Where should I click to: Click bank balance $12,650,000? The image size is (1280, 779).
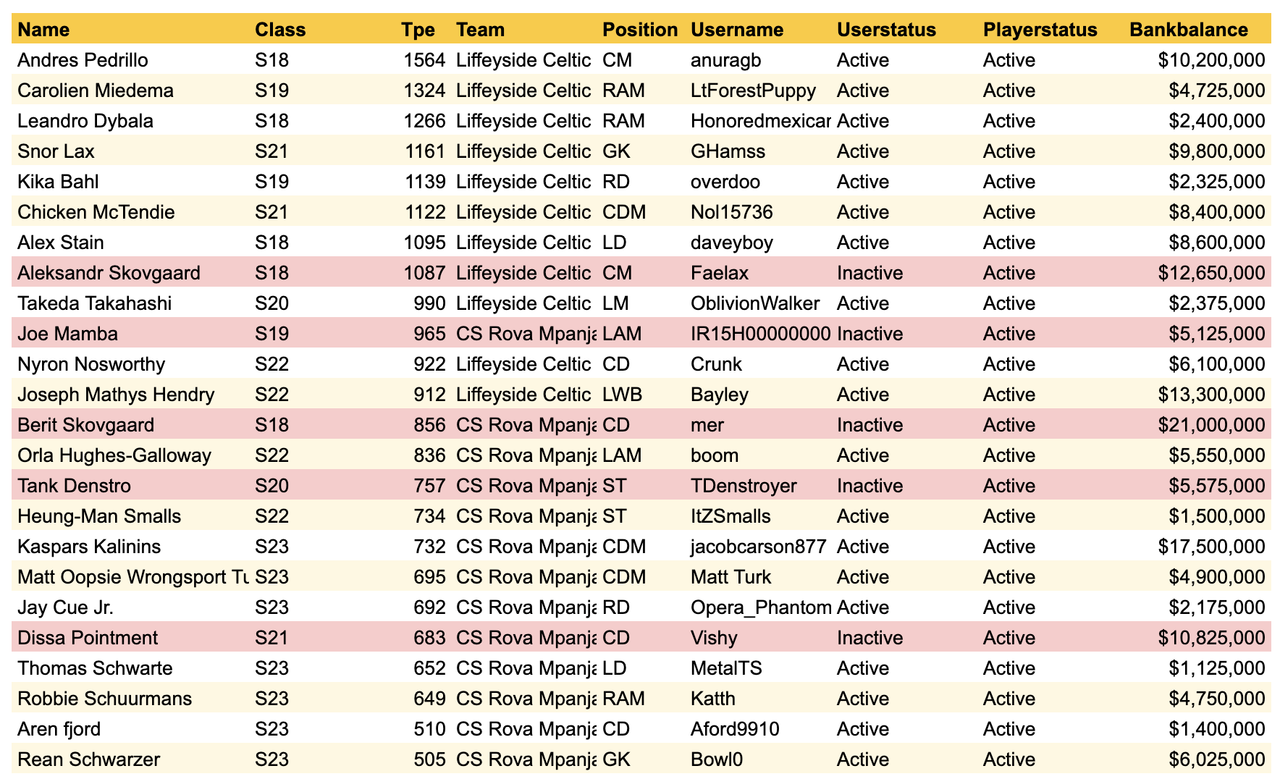click(1211, 273)
